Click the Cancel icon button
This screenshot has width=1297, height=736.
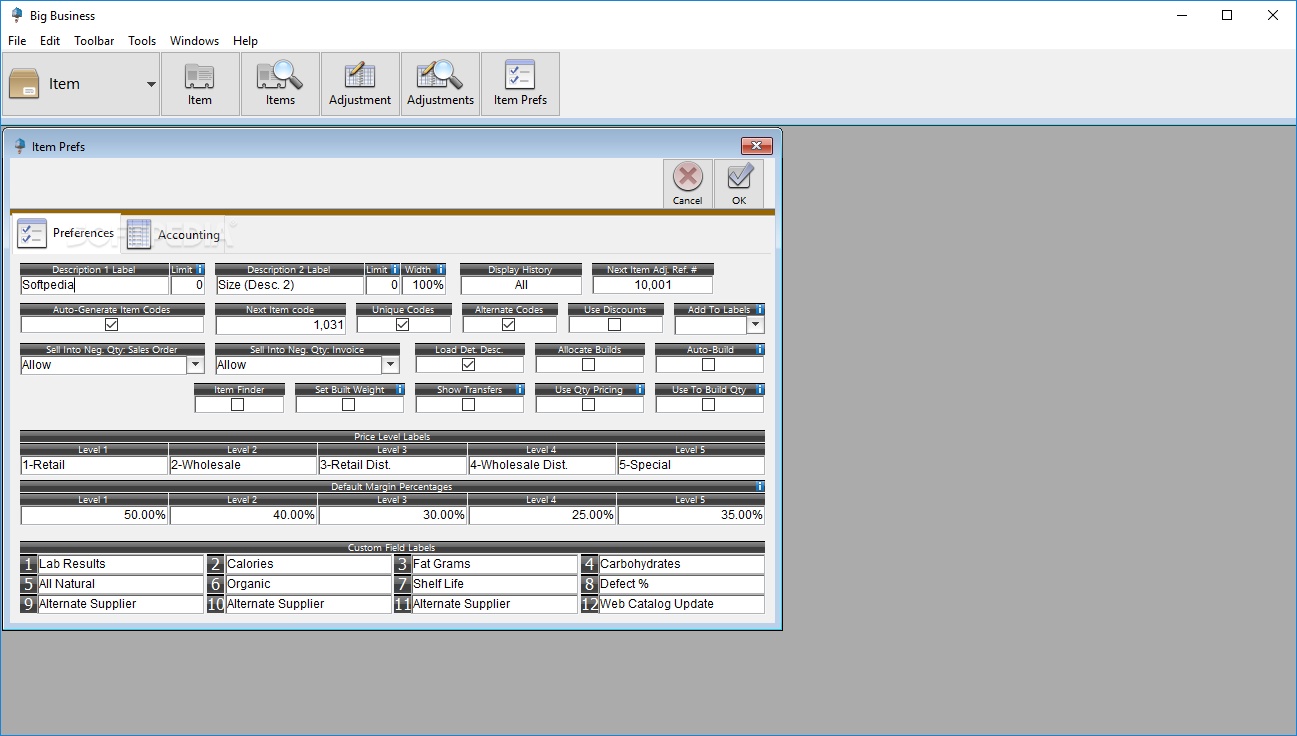pyautogui.click(x=687, y=184)
